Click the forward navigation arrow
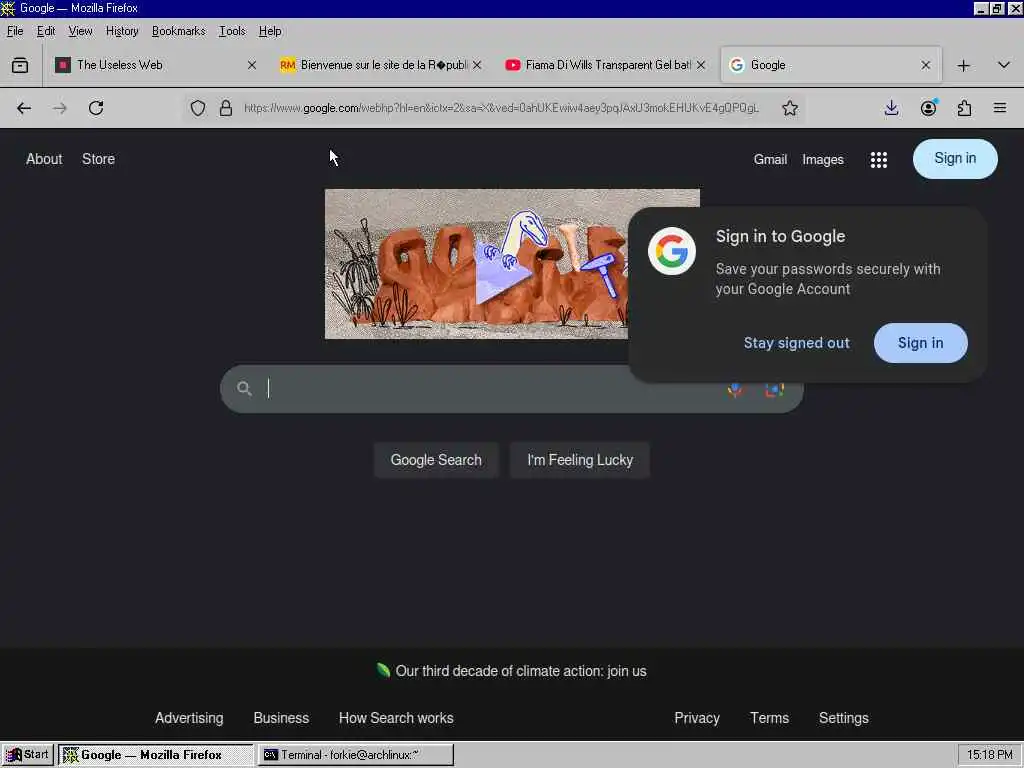This screenshot has height=768, width=1024. pos(60,108)
